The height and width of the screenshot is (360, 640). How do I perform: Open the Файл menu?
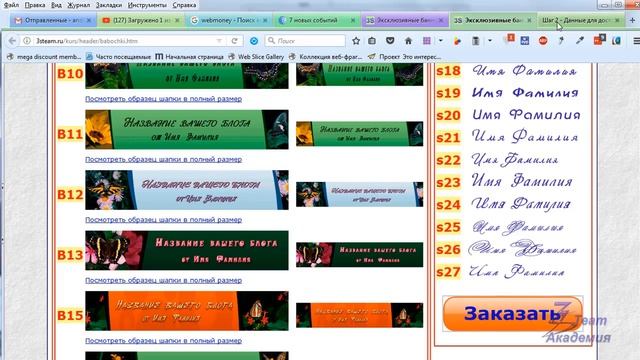click(11, 5)
